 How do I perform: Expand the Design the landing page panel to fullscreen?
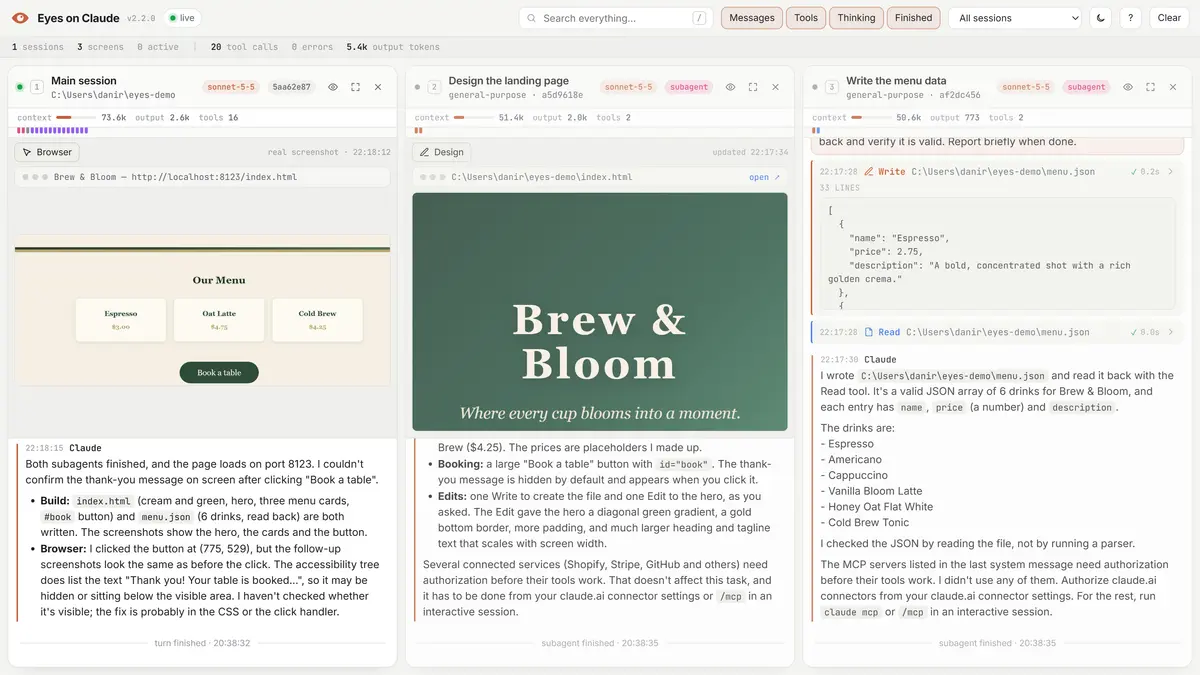pos(753,87)
